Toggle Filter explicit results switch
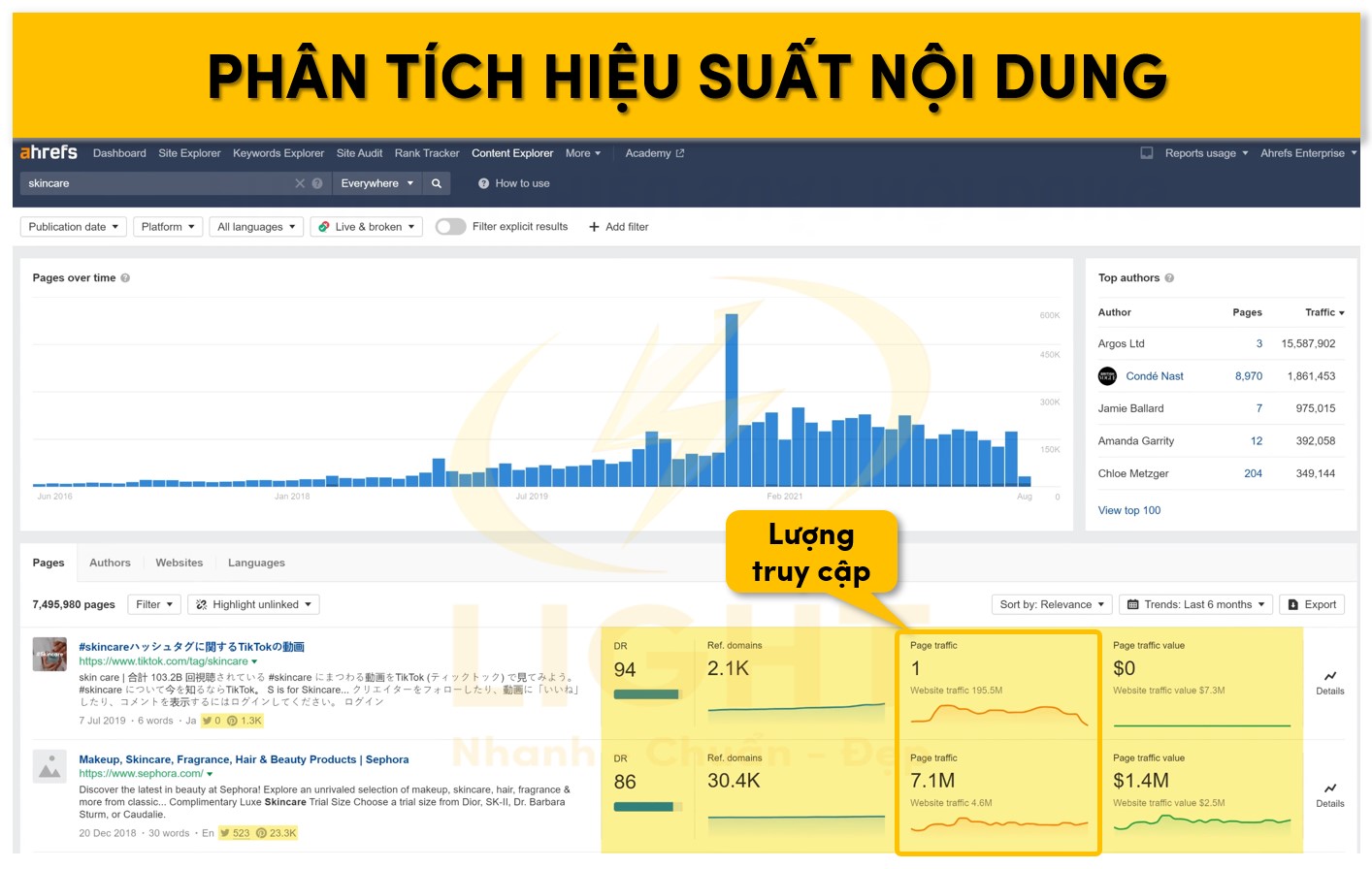 (450, 227)
